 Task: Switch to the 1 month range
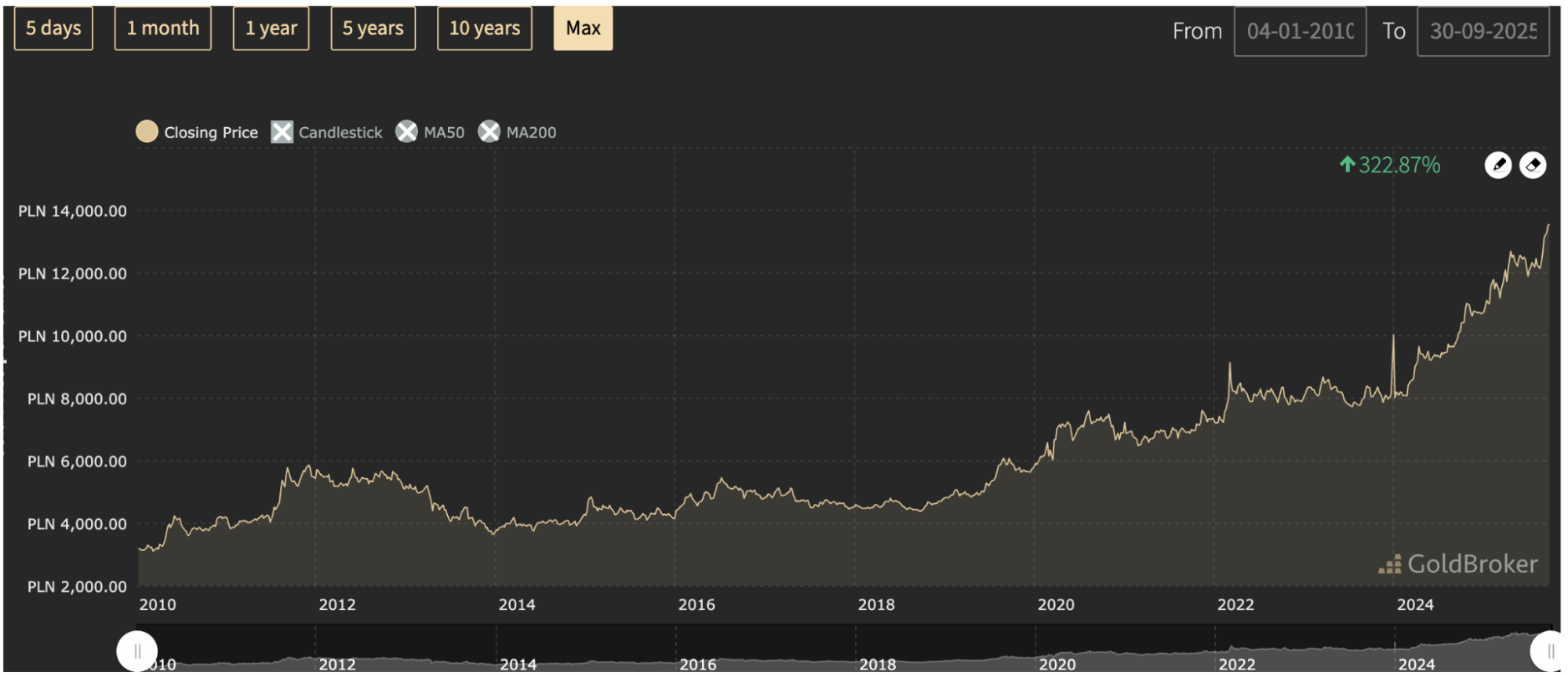(163, 28)
